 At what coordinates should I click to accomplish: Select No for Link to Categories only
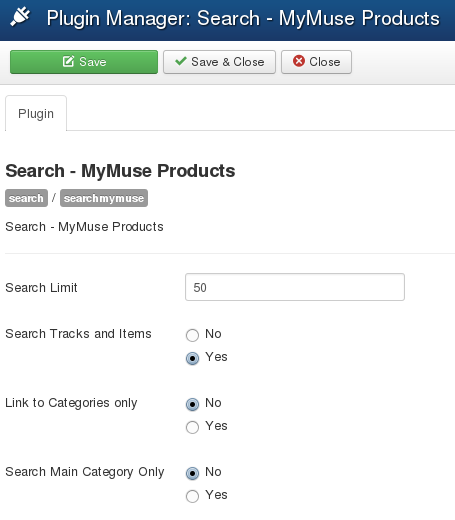coord(192,404)
